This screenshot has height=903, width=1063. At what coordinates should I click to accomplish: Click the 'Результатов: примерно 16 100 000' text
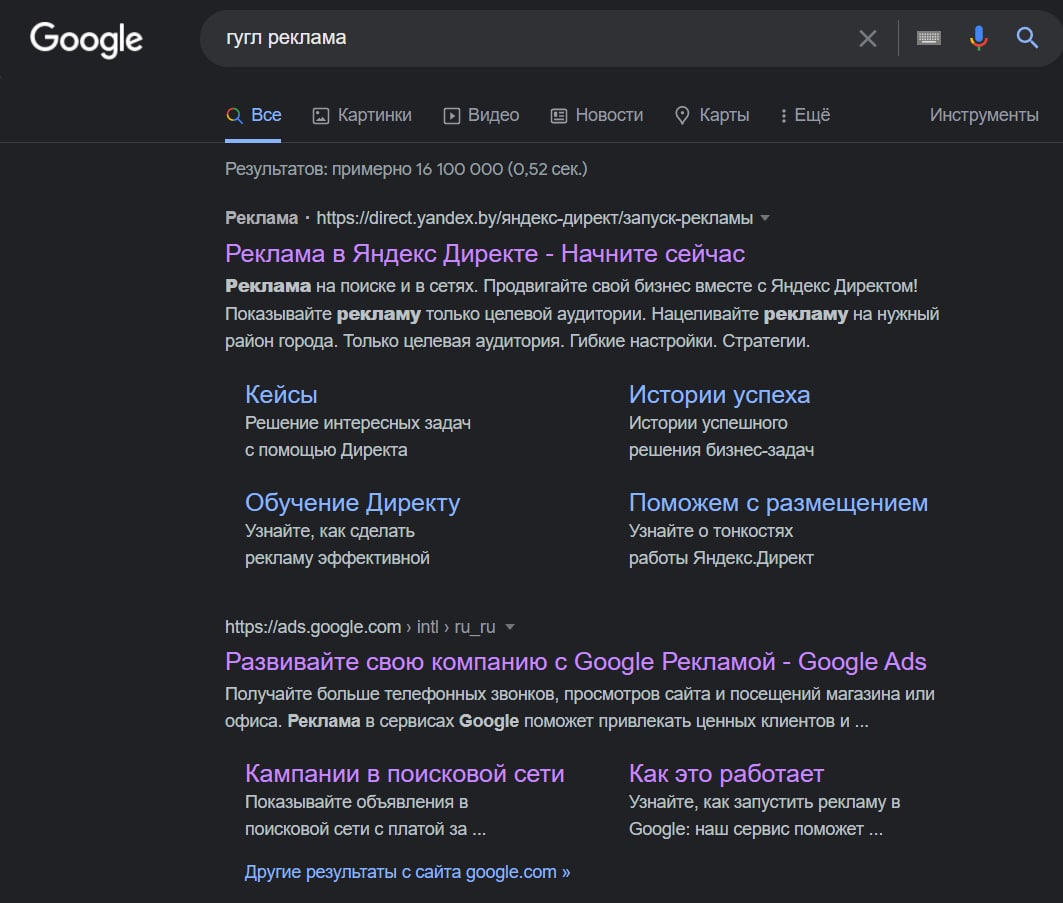[406, 169]
